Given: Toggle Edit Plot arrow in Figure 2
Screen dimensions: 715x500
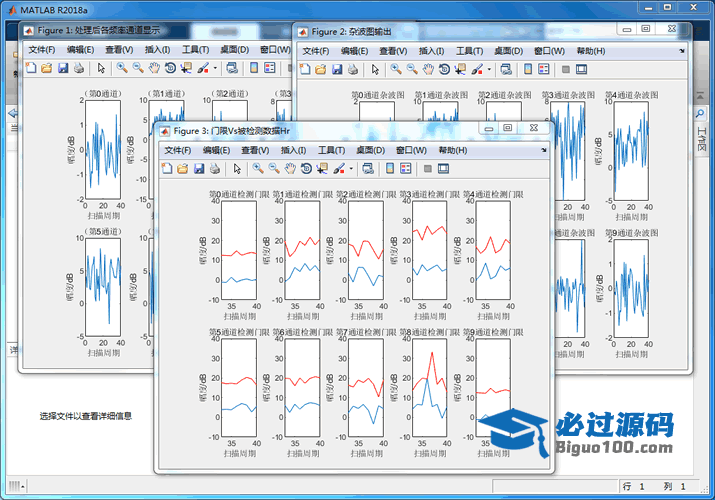Looking at the screenshot, I should (375, 69).
